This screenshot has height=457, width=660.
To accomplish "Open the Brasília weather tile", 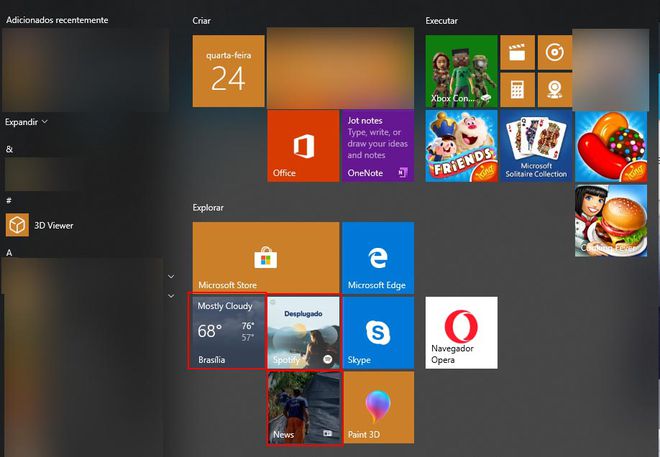I will 229,332.
